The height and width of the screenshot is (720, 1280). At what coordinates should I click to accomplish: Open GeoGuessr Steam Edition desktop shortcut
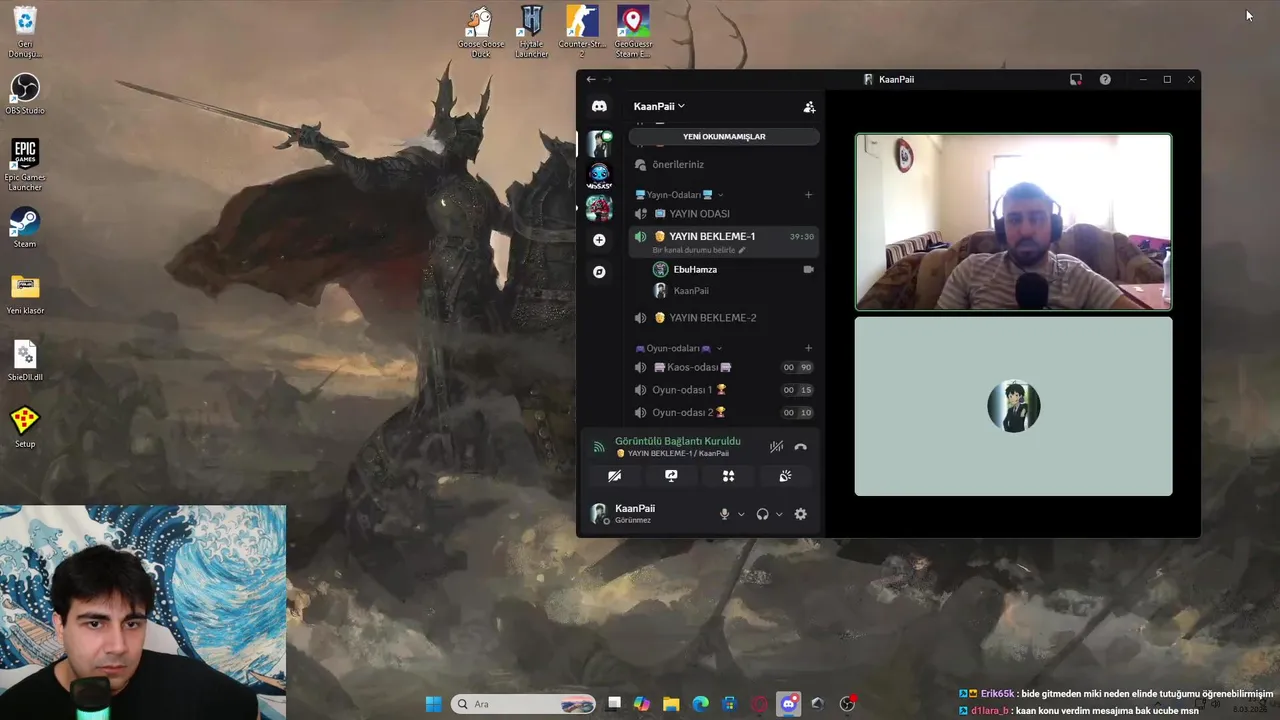(633, 32)
